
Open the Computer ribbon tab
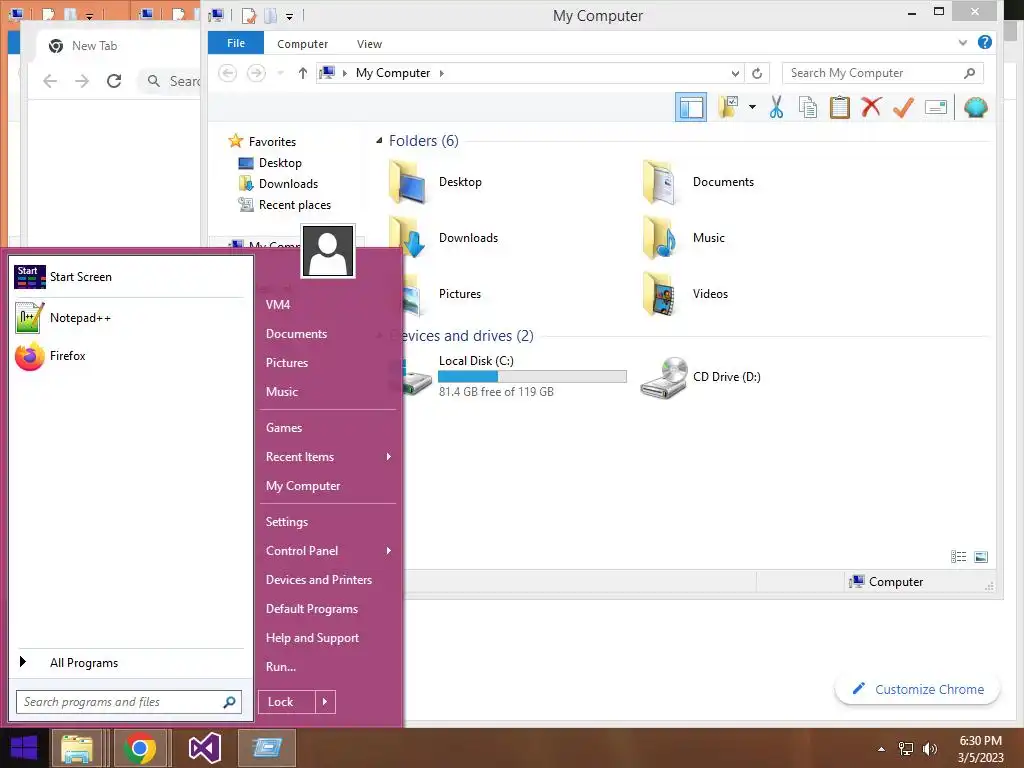[302, 44]
